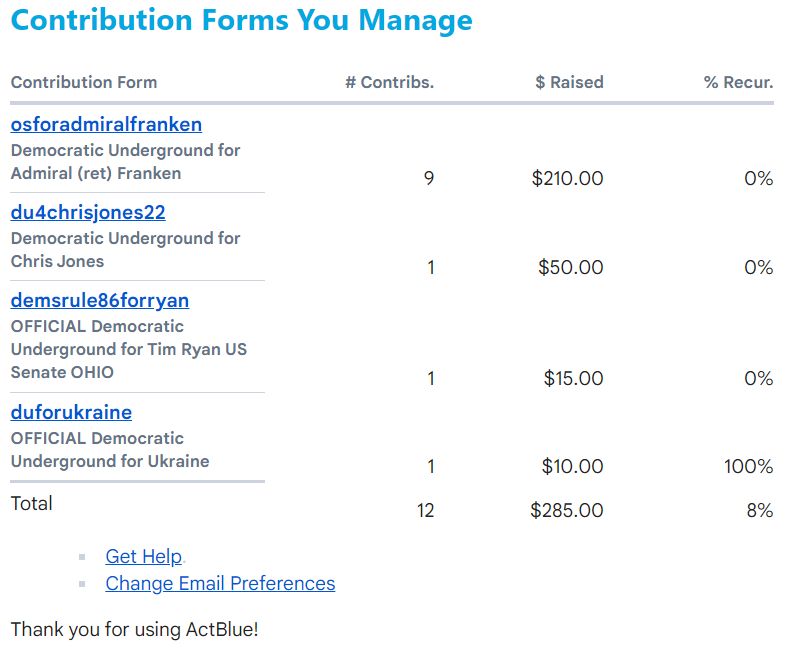The width and height of the screenshot is (791, 651).
Task: Select the # Contribs. column header
Action: (x=389, y=82)
